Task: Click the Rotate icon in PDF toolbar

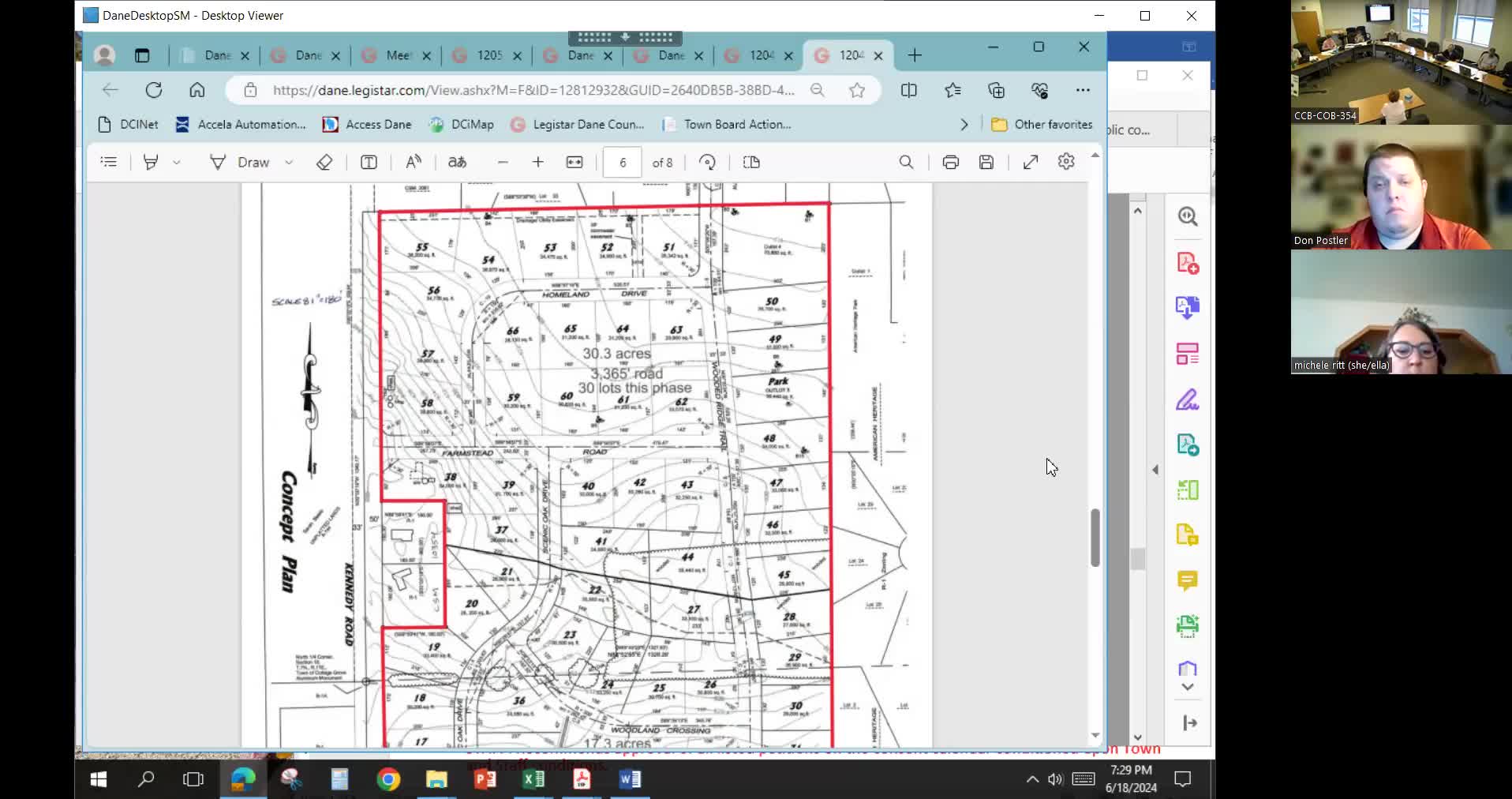Action: point(707,162)
